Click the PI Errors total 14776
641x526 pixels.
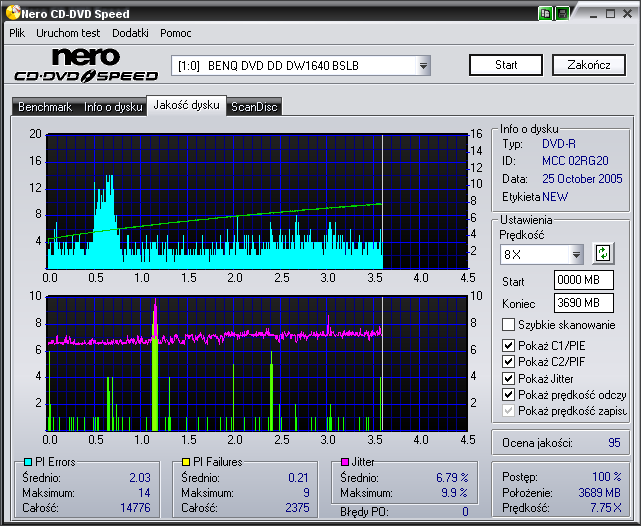click(x=135, y=508)
